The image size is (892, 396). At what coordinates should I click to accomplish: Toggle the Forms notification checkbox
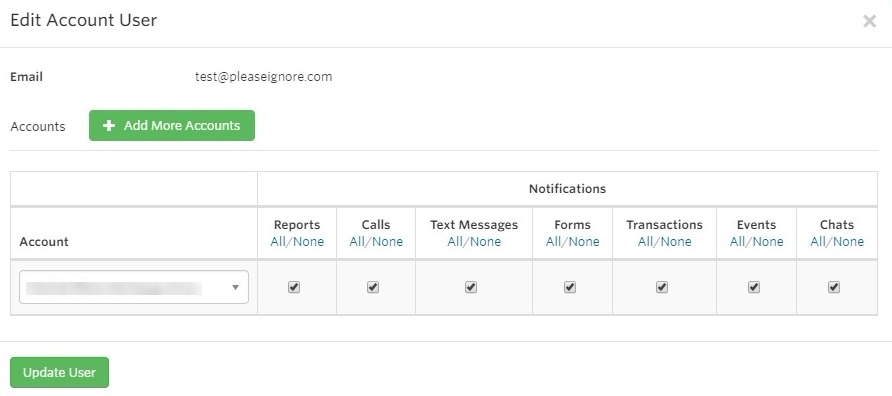569,287
